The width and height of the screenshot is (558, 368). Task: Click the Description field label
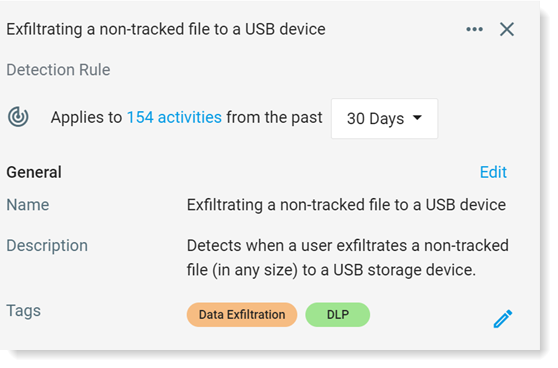47,246
